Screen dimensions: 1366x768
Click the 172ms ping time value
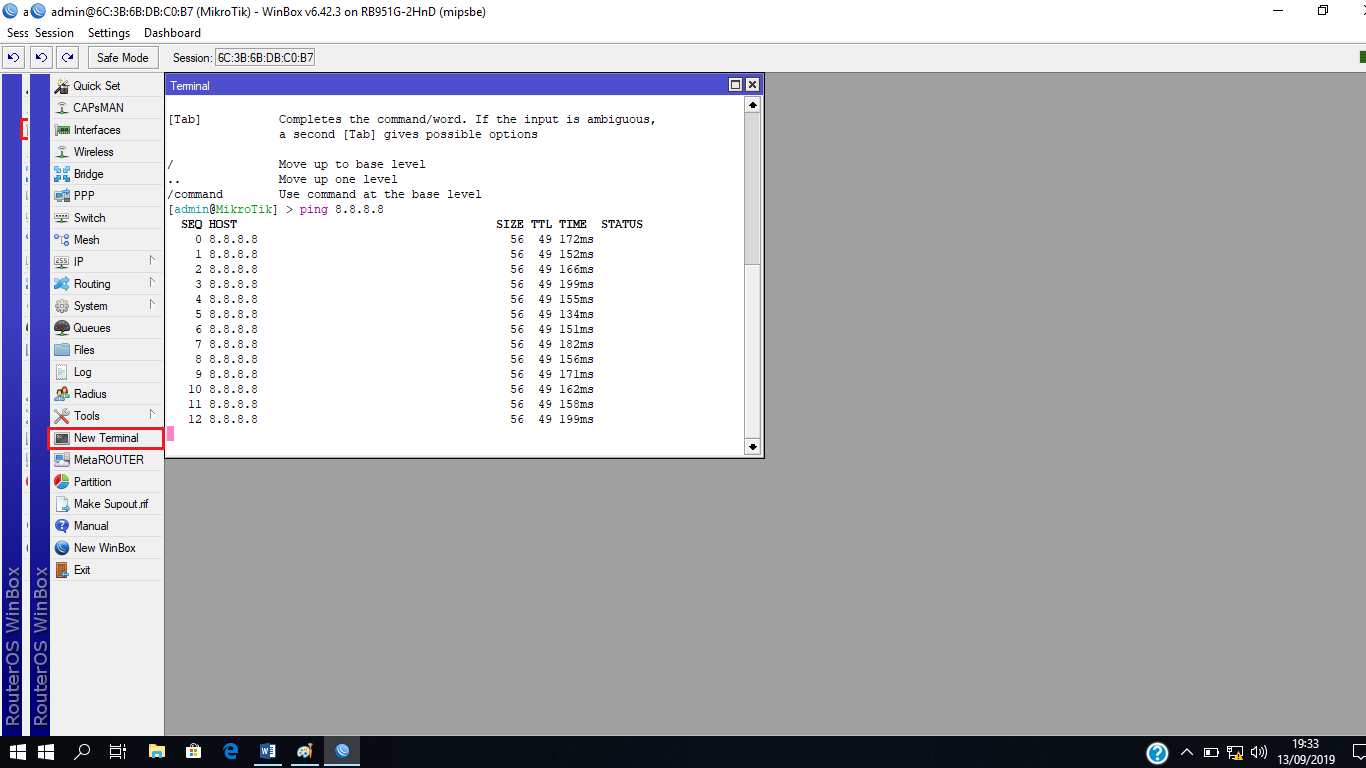(576, 240)
